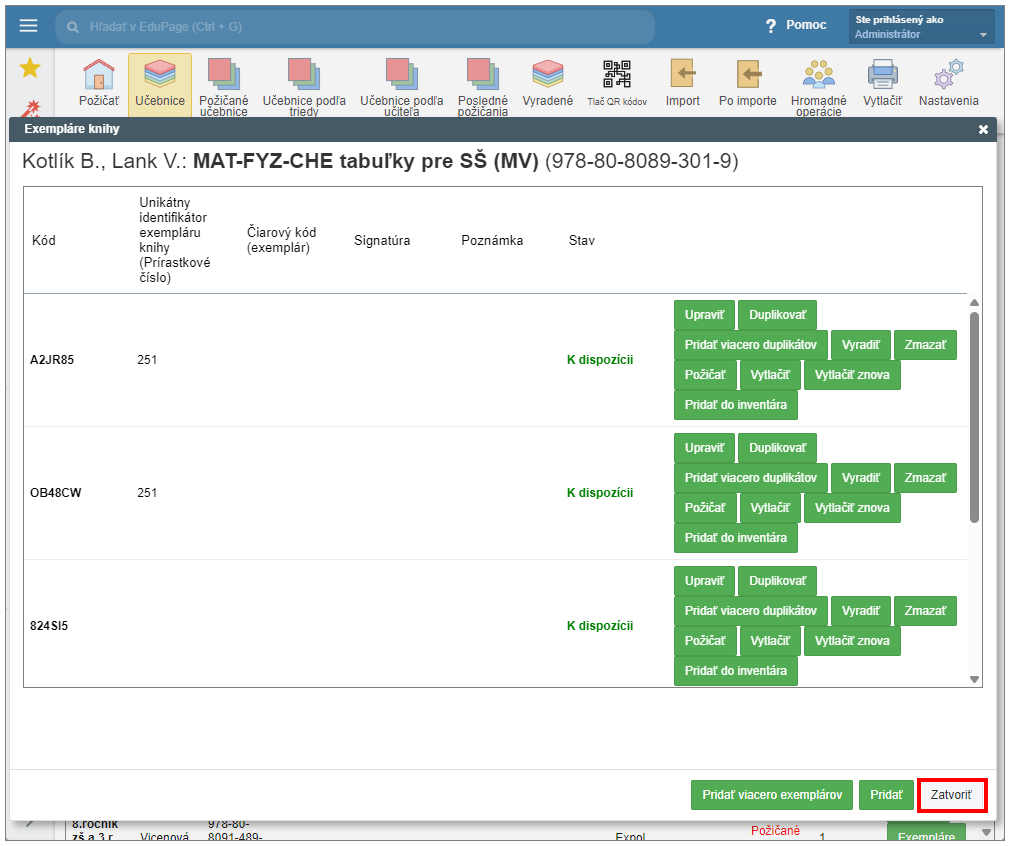
Task: Focus the Hľadať v EduPage search field
Action: coord(355,27)
